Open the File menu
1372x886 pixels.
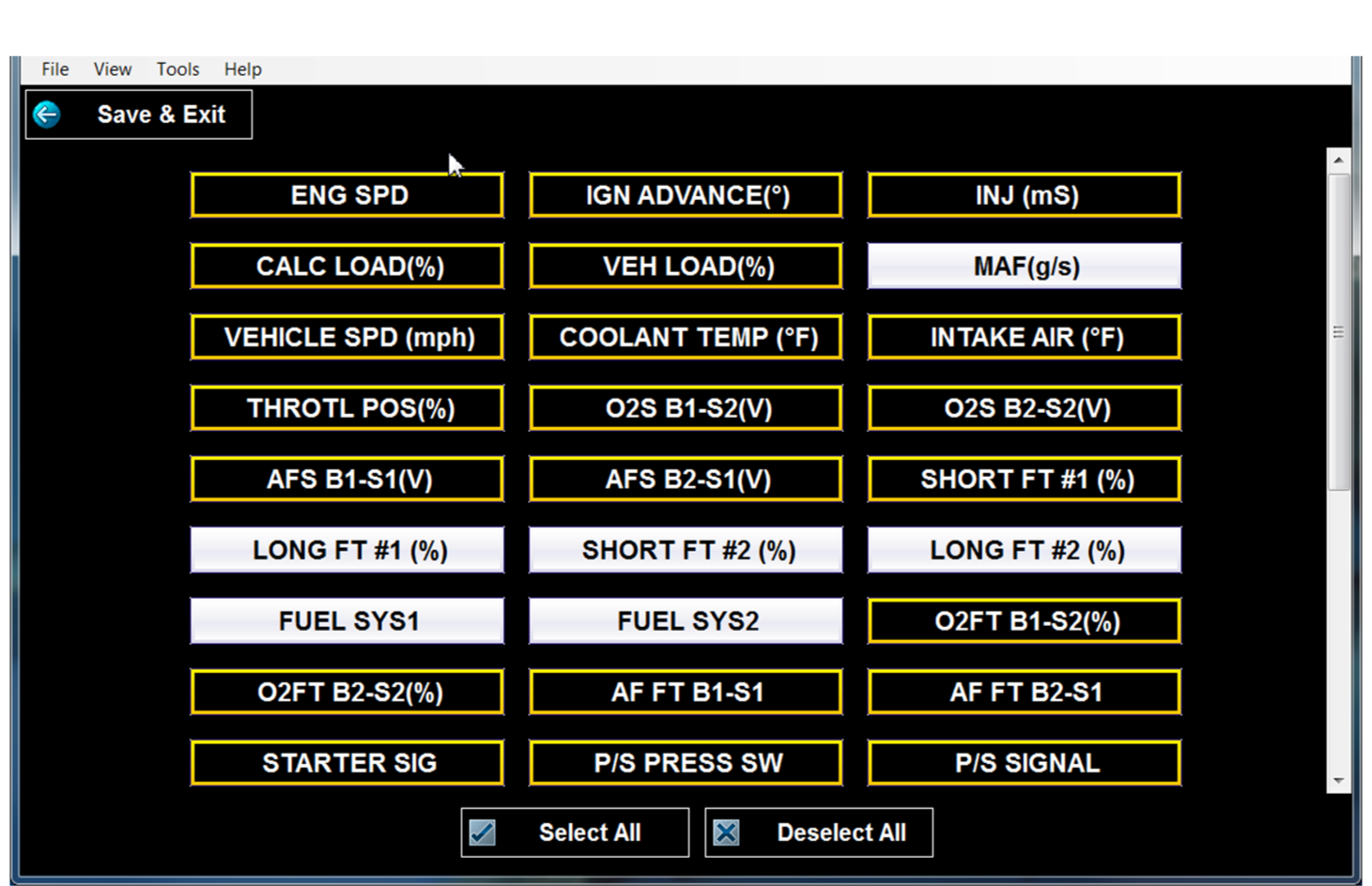click(54, 69)
